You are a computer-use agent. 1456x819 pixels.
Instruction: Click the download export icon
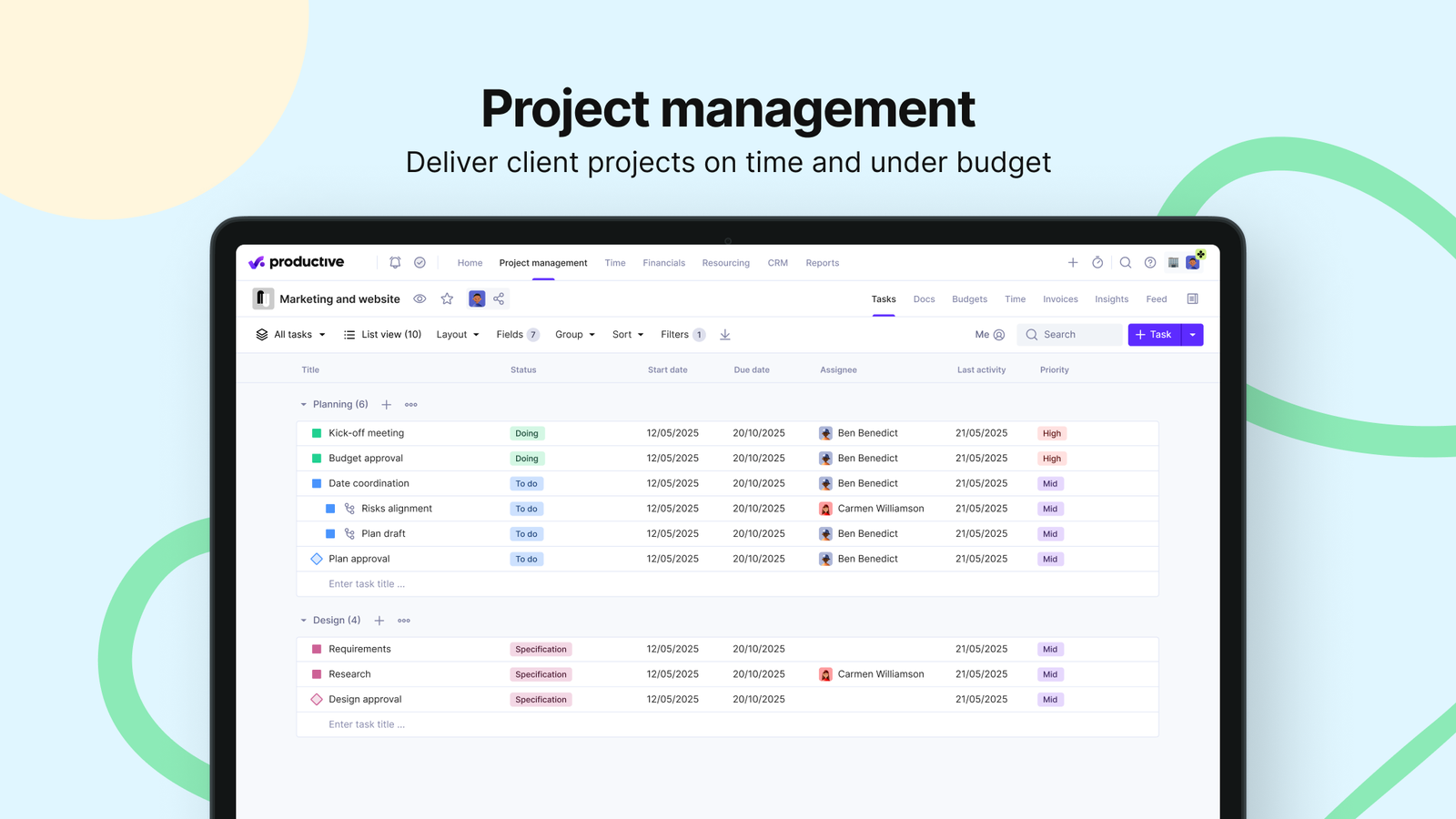(x=725, y=335)
